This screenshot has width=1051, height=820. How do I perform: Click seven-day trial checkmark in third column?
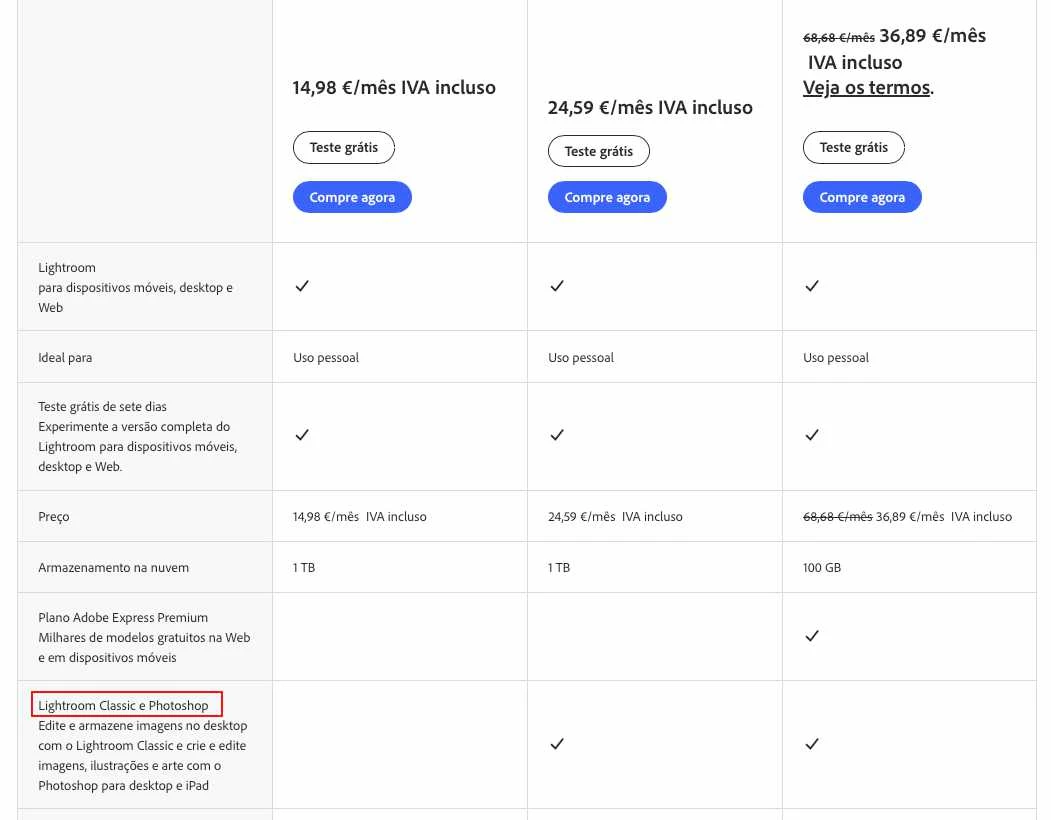tap(812, 435)
